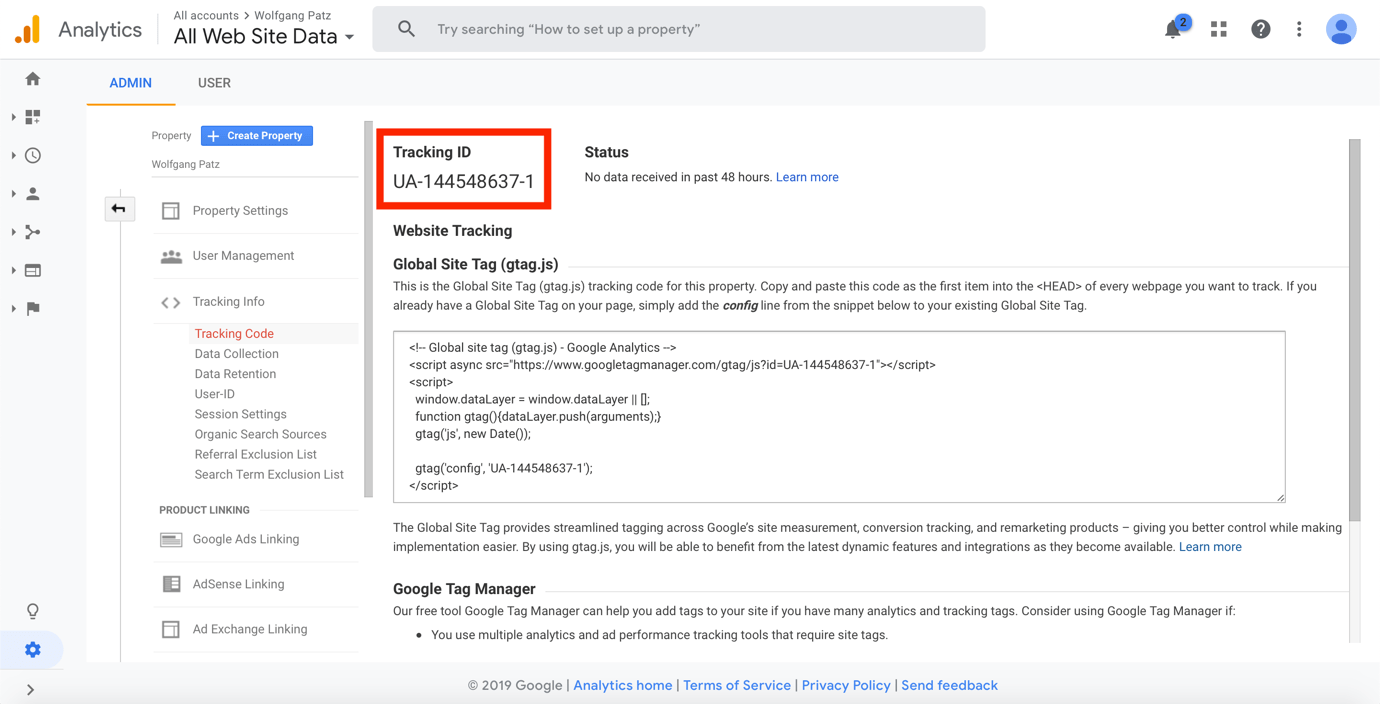Select Session Settings menu item
Image resolution: width=1380 pixels, height=704 pixels.
pos(241,414)
